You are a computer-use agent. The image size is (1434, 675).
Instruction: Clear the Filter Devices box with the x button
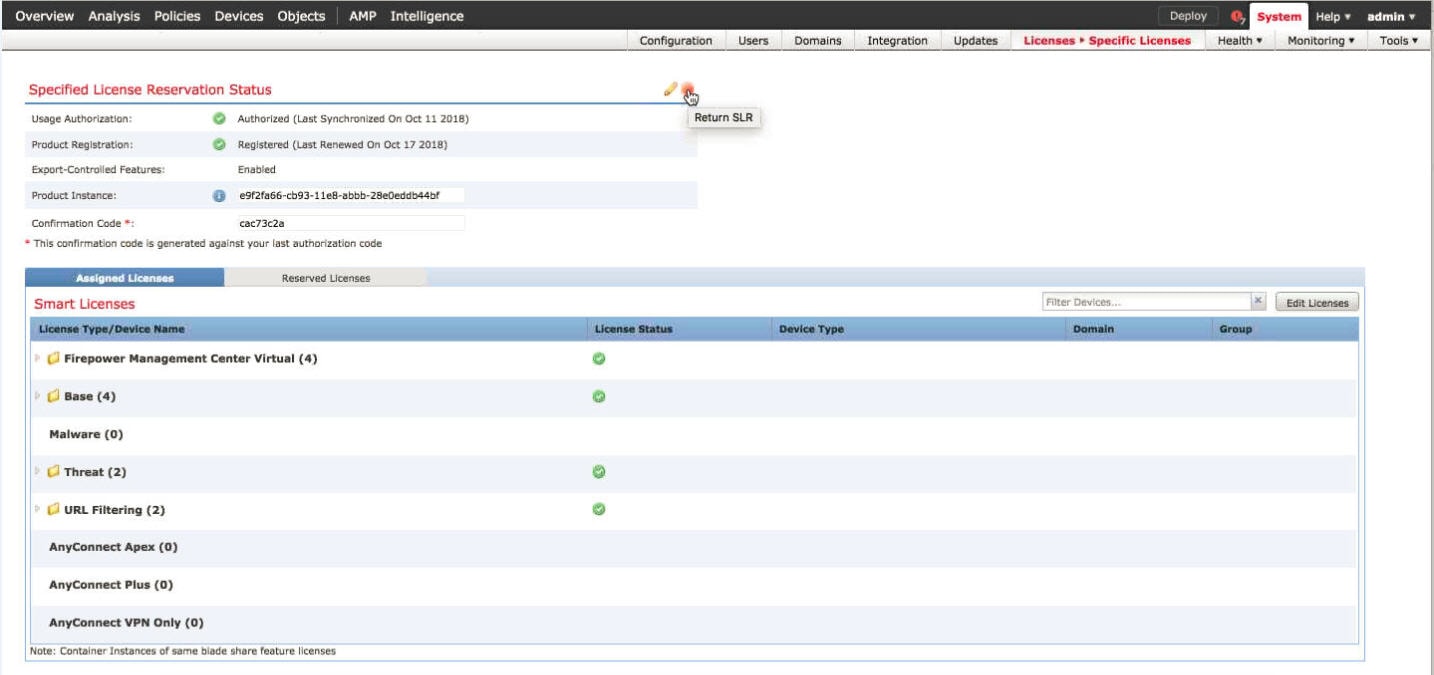pyautogui.click(x=1259, y=302)
